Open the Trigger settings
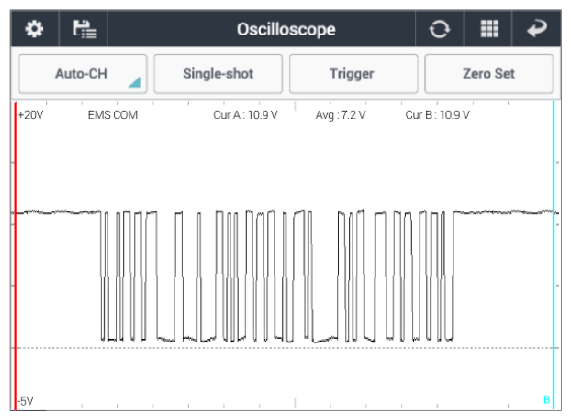571x420 pixels. [x=353, y=74]
